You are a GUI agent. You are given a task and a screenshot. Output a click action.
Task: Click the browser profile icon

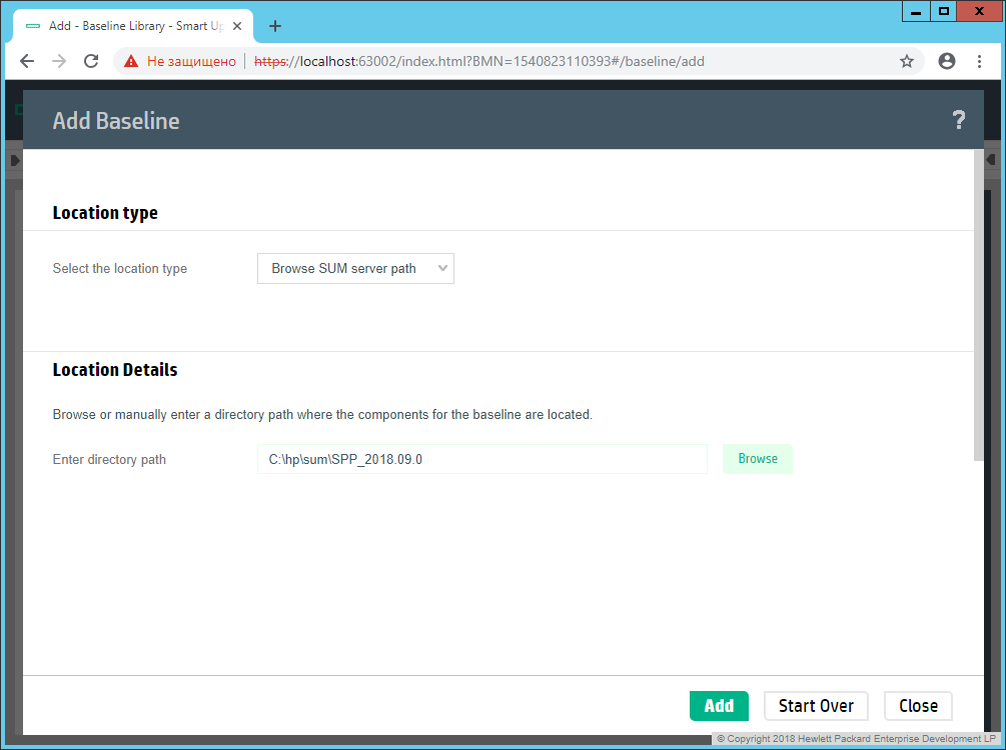point(946,61)
